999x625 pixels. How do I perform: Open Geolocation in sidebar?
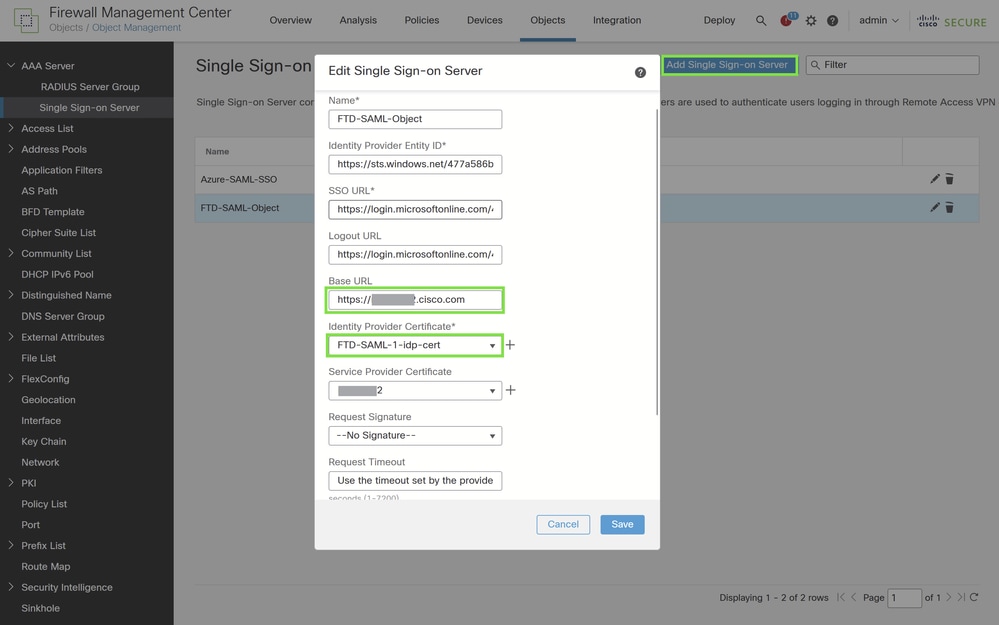coord(48,399)
